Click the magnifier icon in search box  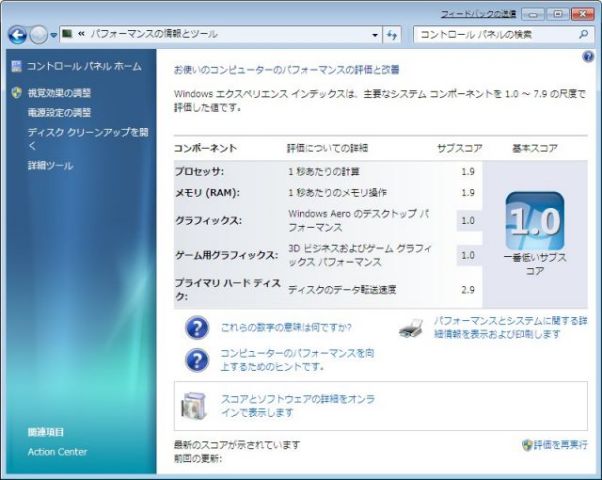[x=585, y=34]
